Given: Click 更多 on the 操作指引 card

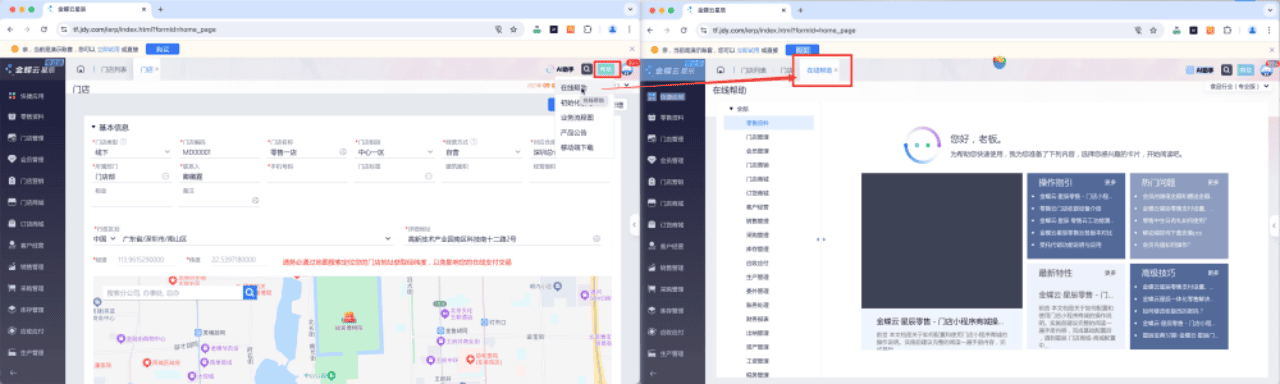Looking at the screenshot, I should pyautogui.click(x=1110, y=183).
